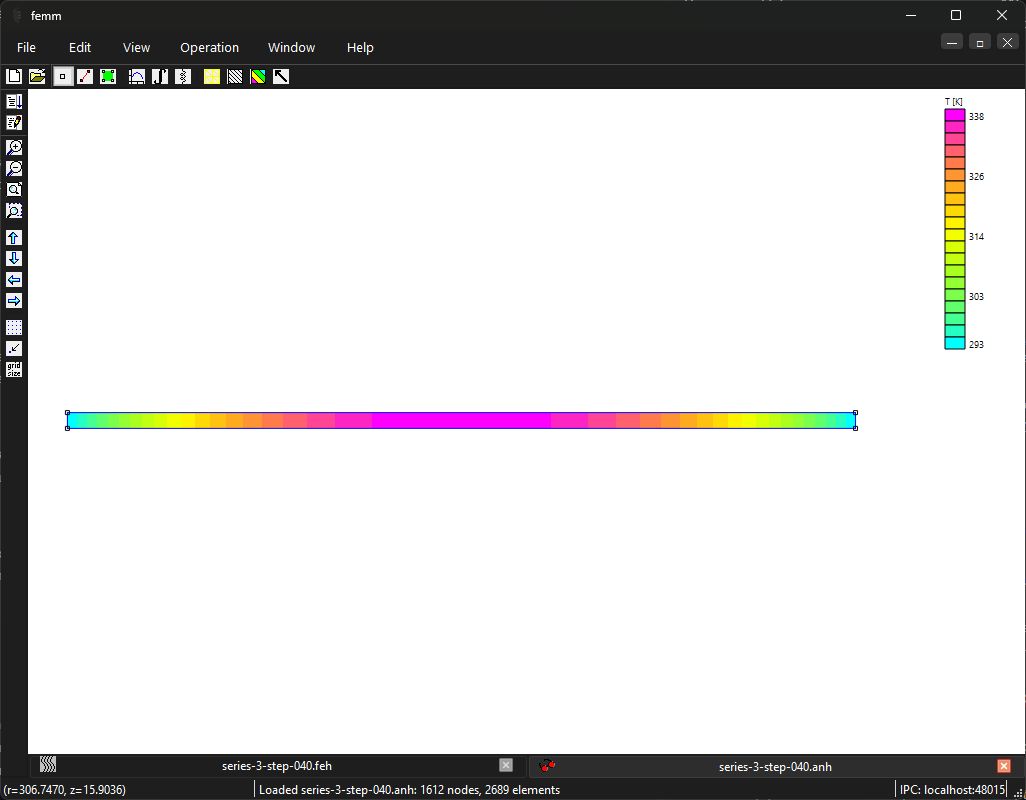Select the point mode tool

pos(62,77)
